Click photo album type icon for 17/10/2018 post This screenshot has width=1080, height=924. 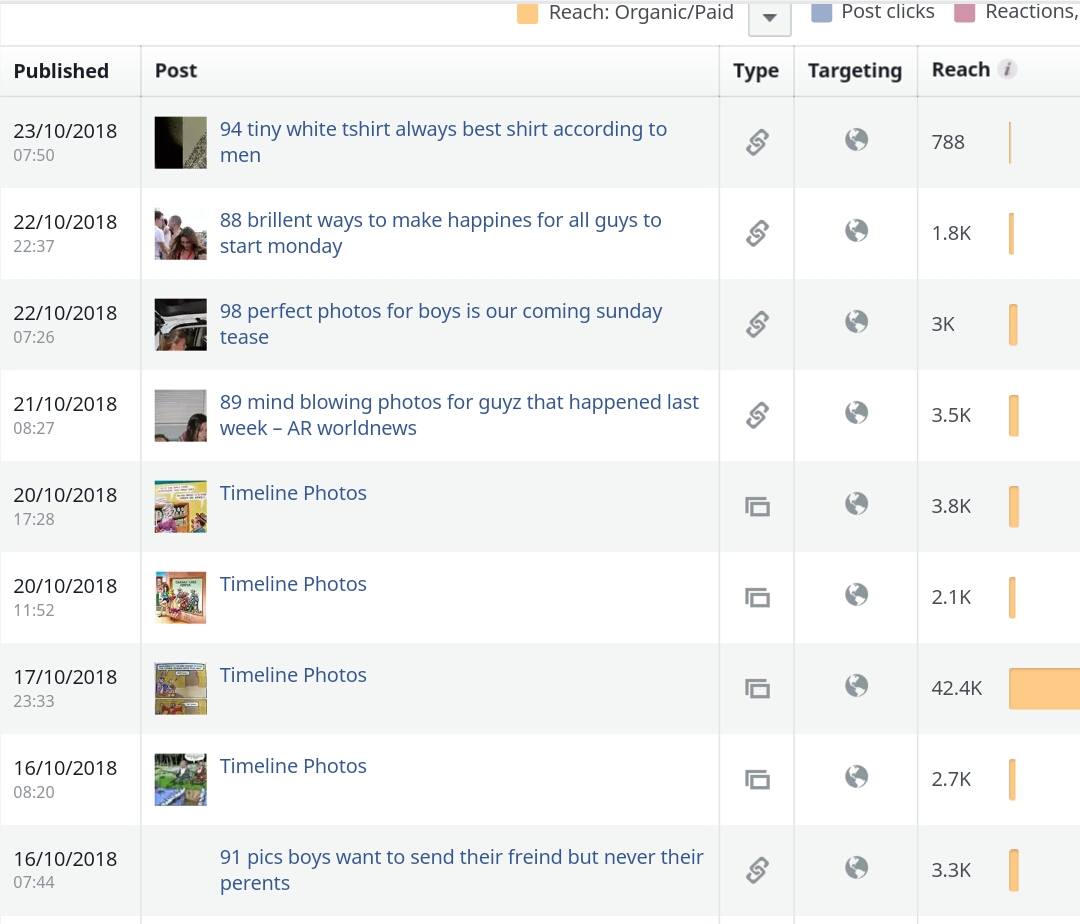[x=757, y=688]
